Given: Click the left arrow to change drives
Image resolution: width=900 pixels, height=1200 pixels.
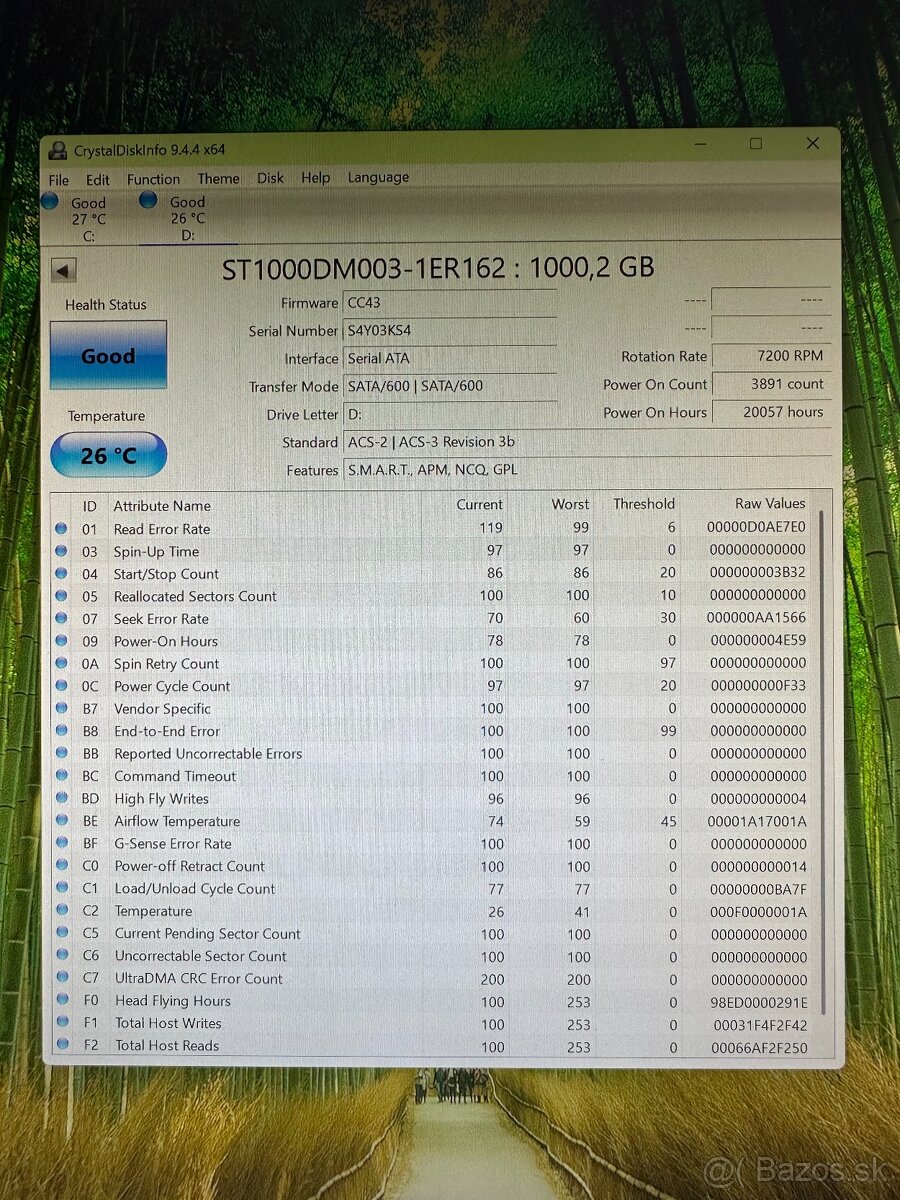Looking at the screenshot, I should [64, 270].
